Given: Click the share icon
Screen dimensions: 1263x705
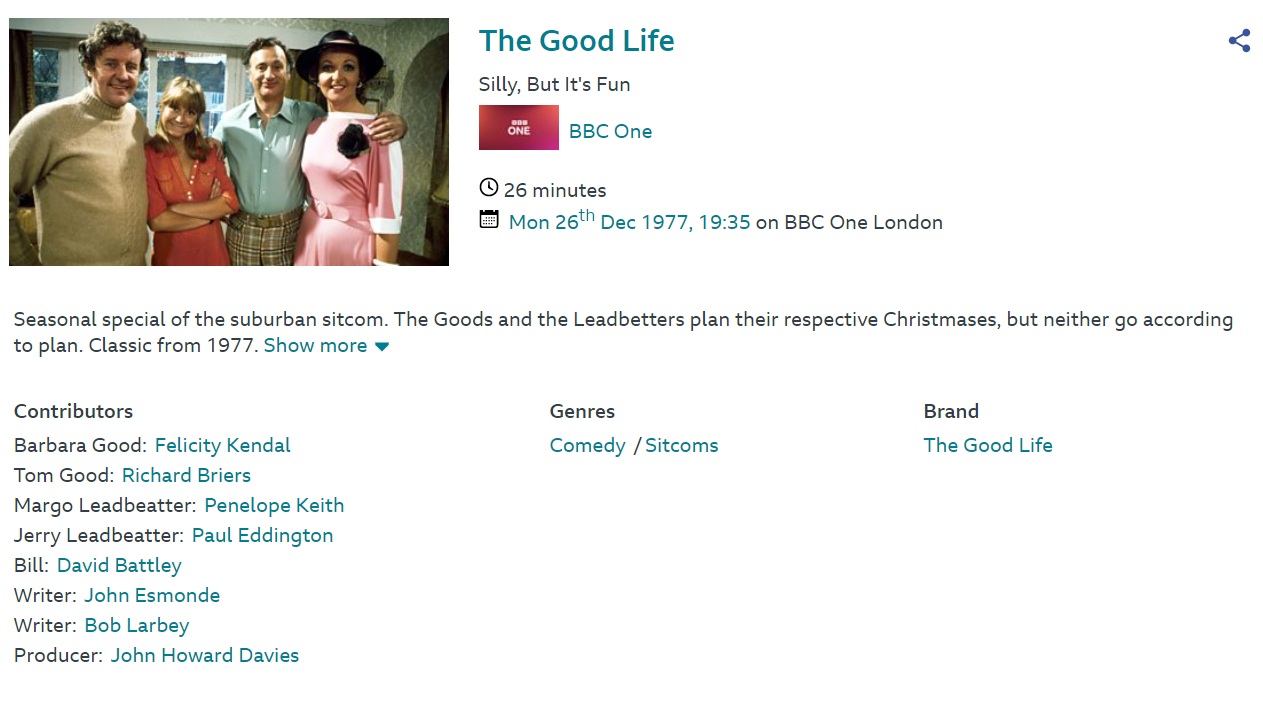Looking at the screenshot, I should (x=1239, y=41).
